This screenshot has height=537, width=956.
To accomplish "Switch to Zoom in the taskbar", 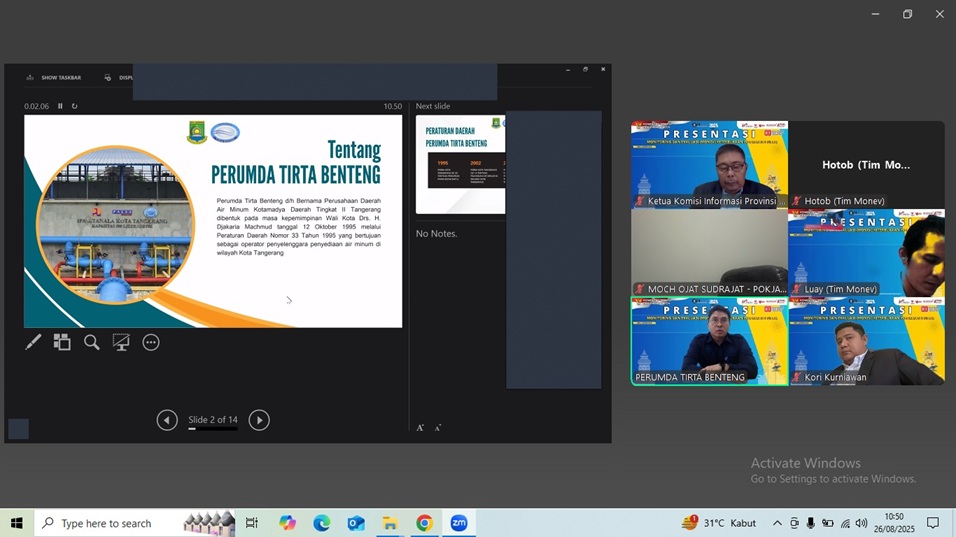I will point(458,523).
